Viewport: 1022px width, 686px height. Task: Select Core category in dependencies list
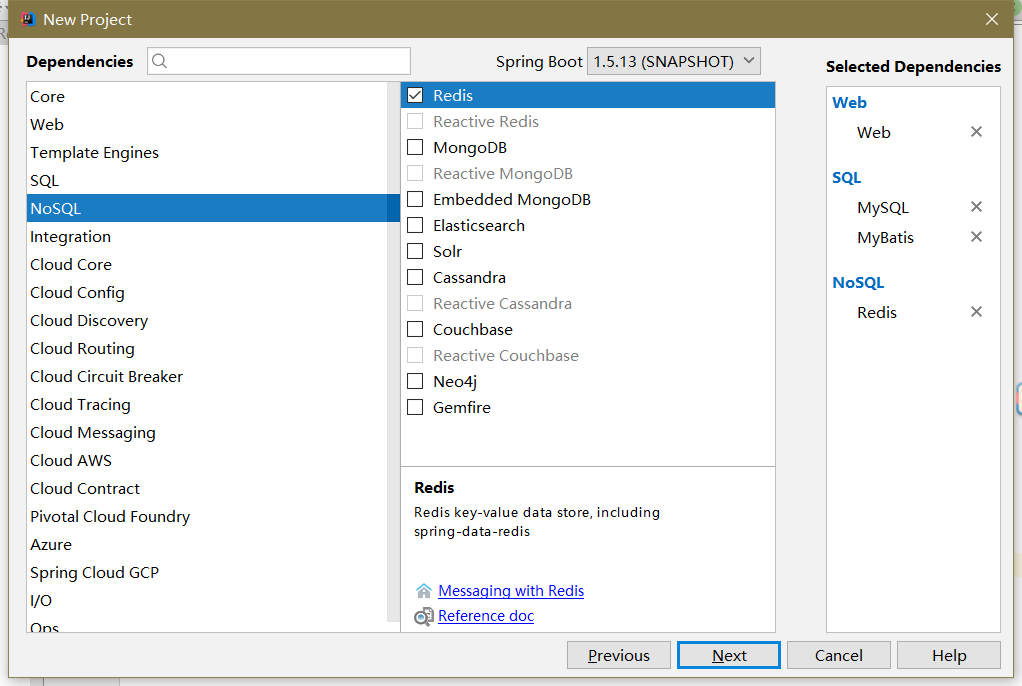(x=207, y=97)
